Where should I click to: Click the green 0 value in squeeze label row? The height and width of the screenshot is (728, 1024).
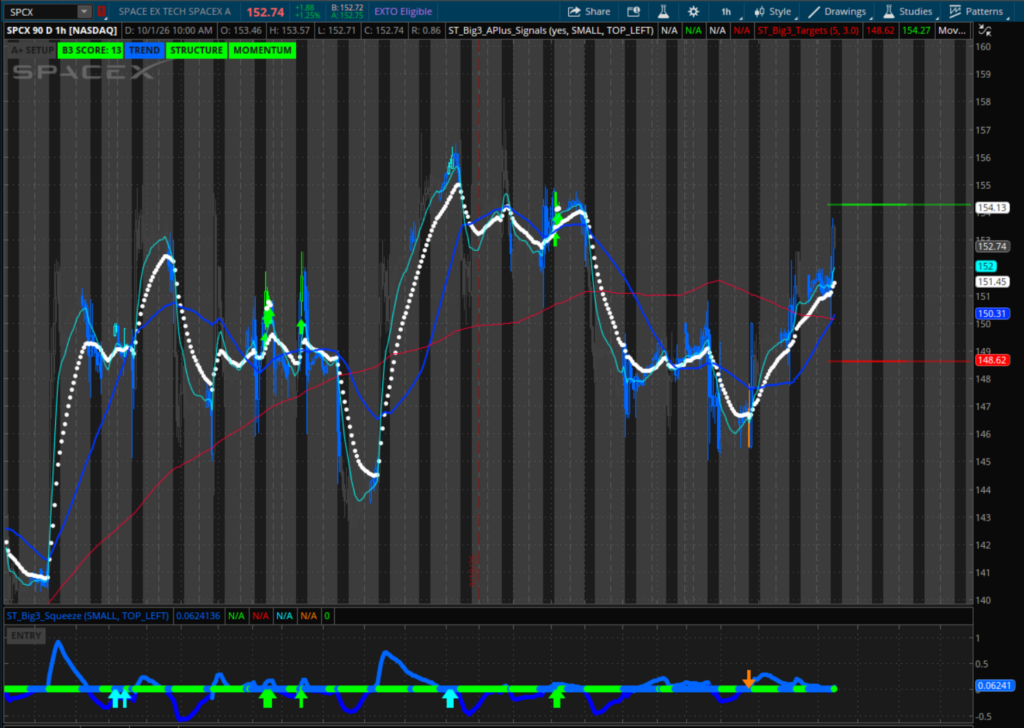327,616
